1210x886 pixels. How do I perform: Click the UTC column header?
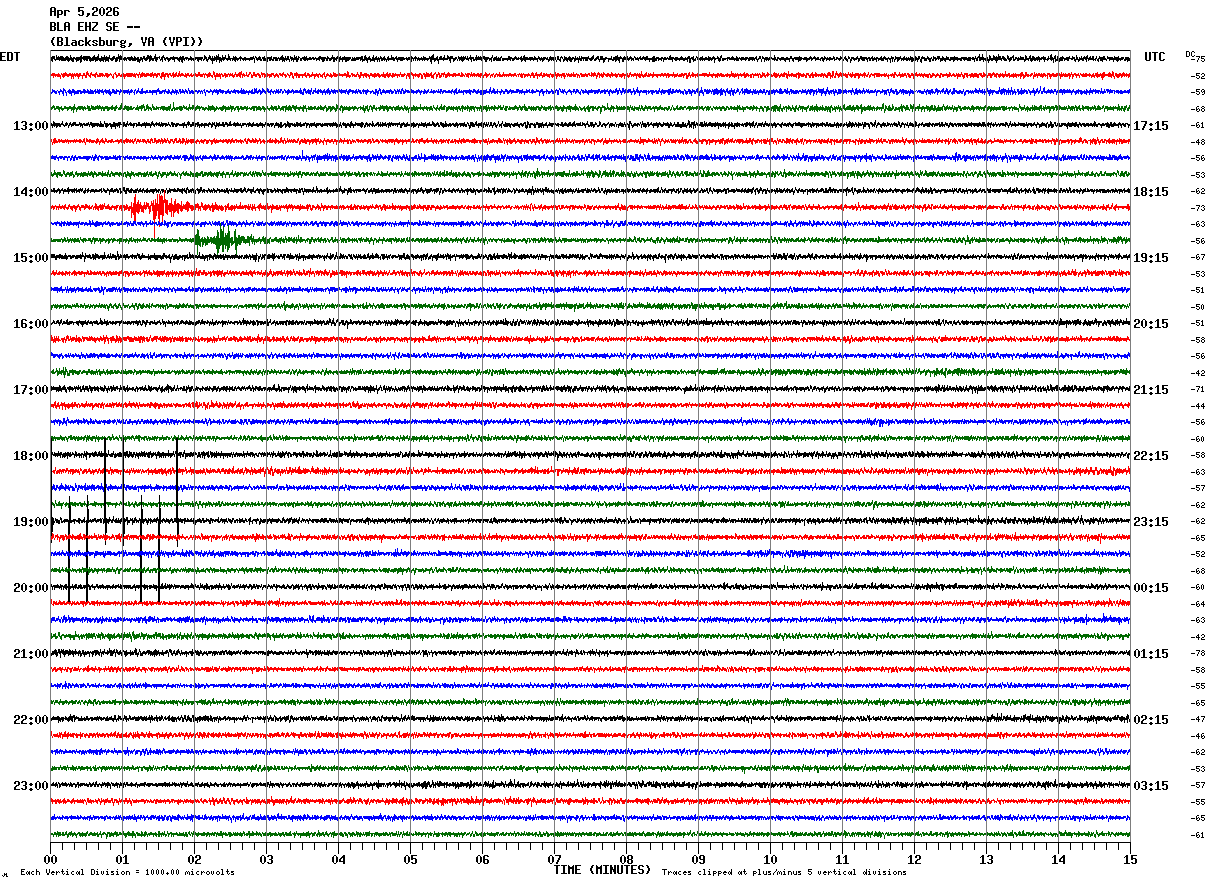pyautogui.click(x=1155, y=57)
